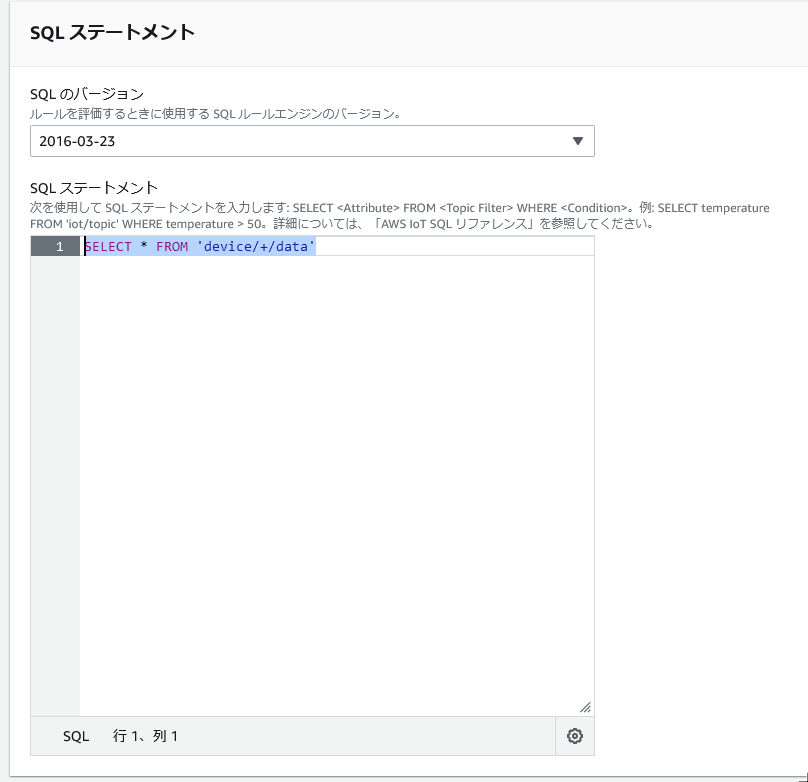
Task: Open the SQL version dropdown showing 2016-03-23
Action: [312, 141]
